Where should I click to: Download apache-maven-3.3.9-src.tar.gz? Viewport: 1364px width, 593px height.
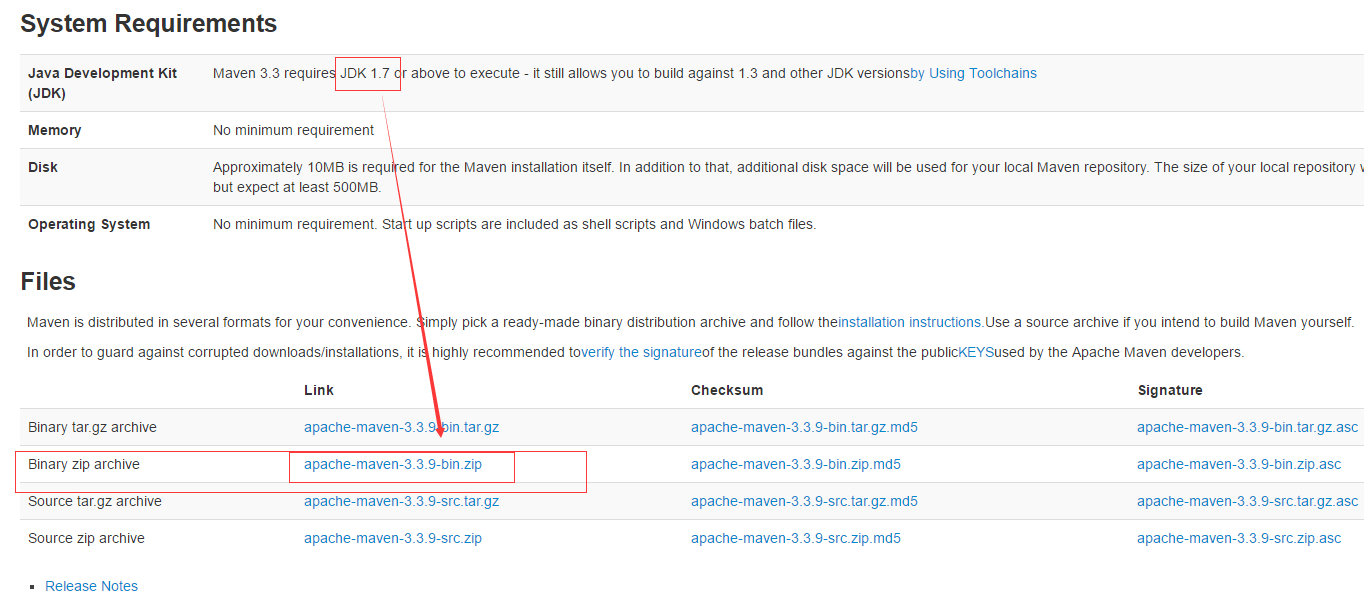(402, 501)
